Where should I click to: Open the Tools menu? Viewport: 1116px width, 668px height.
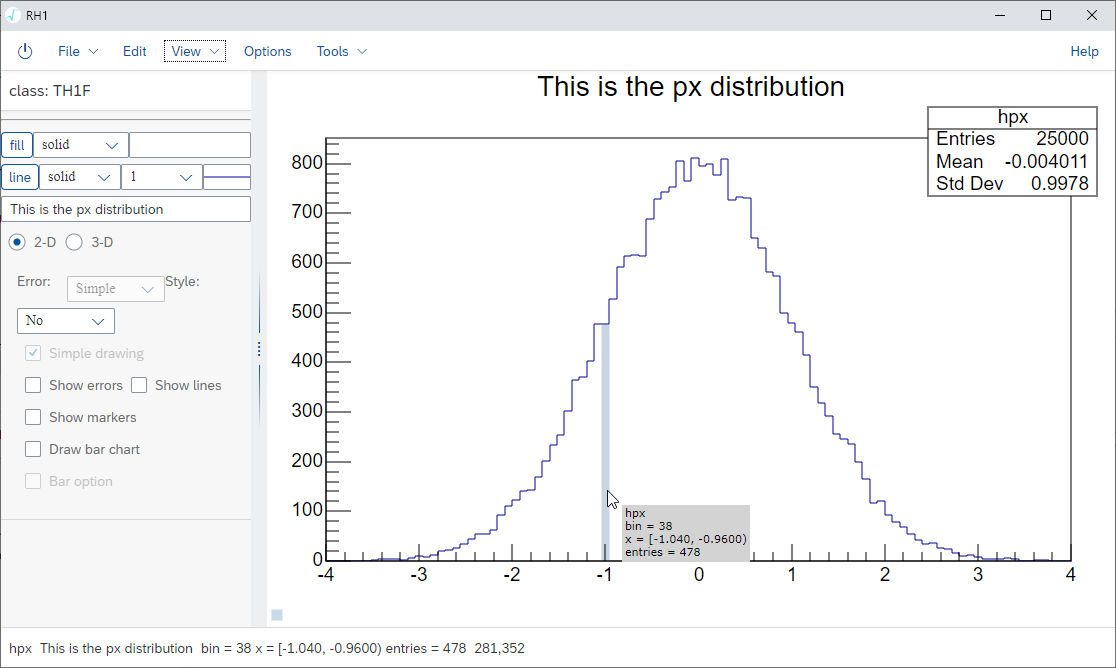click(x=341, y=51)
